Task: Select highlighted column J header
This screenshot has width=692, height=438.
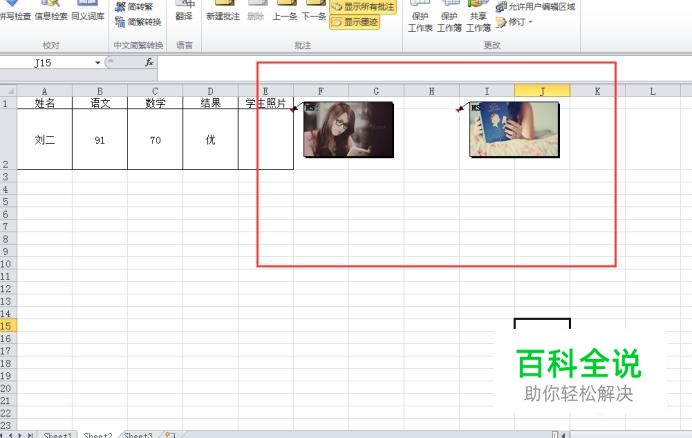Action: click(x=542, y=91)
